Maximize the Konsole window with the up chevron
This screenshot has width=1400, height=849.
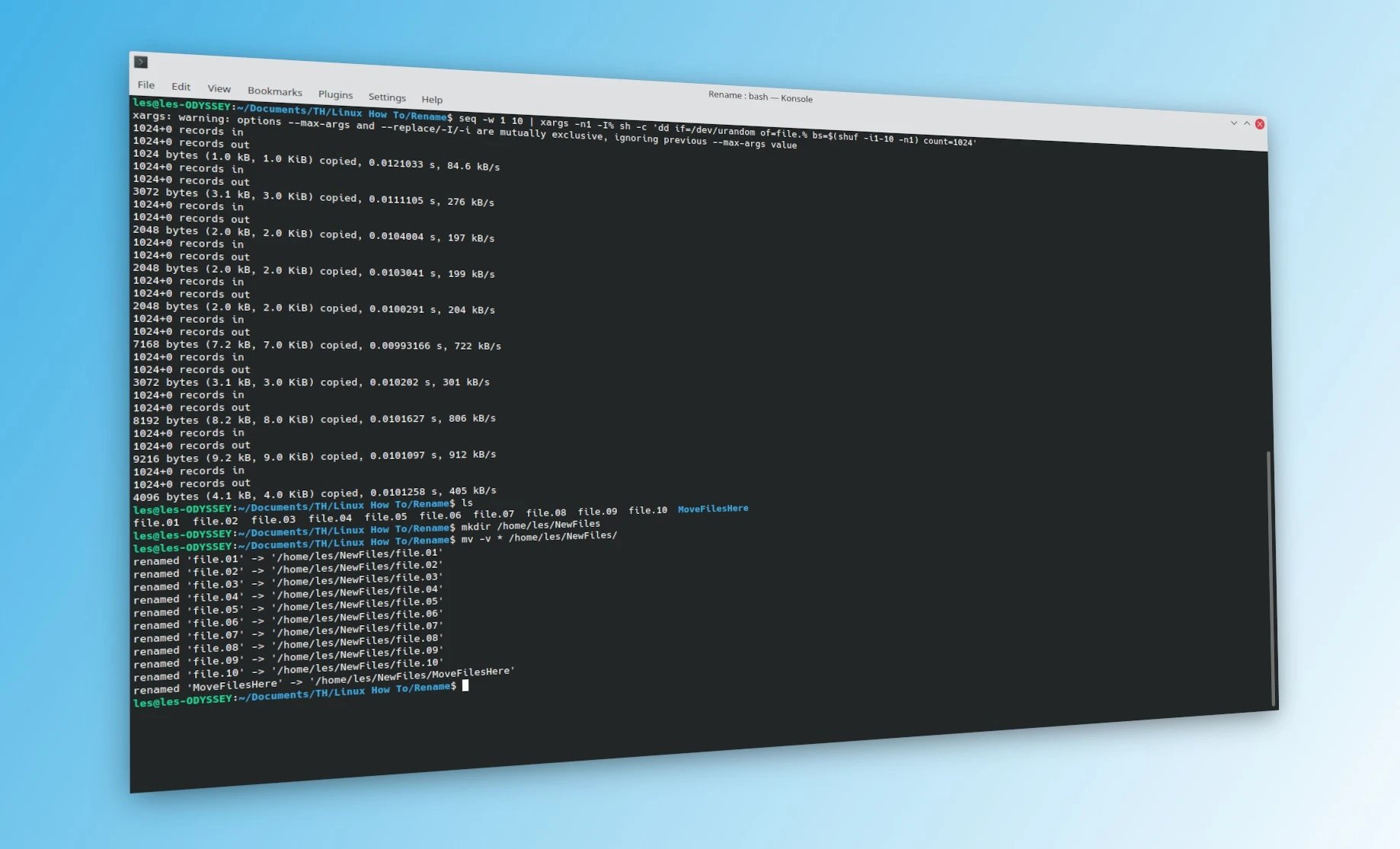tap(1247, 123)
